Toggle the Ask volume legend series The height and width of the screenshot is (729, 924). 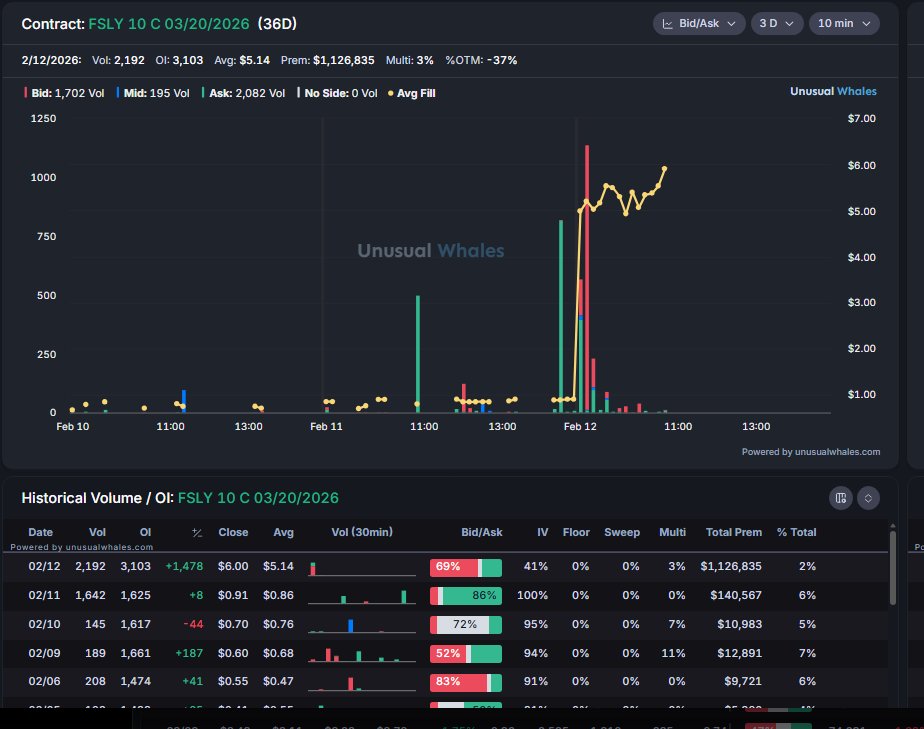243,93
